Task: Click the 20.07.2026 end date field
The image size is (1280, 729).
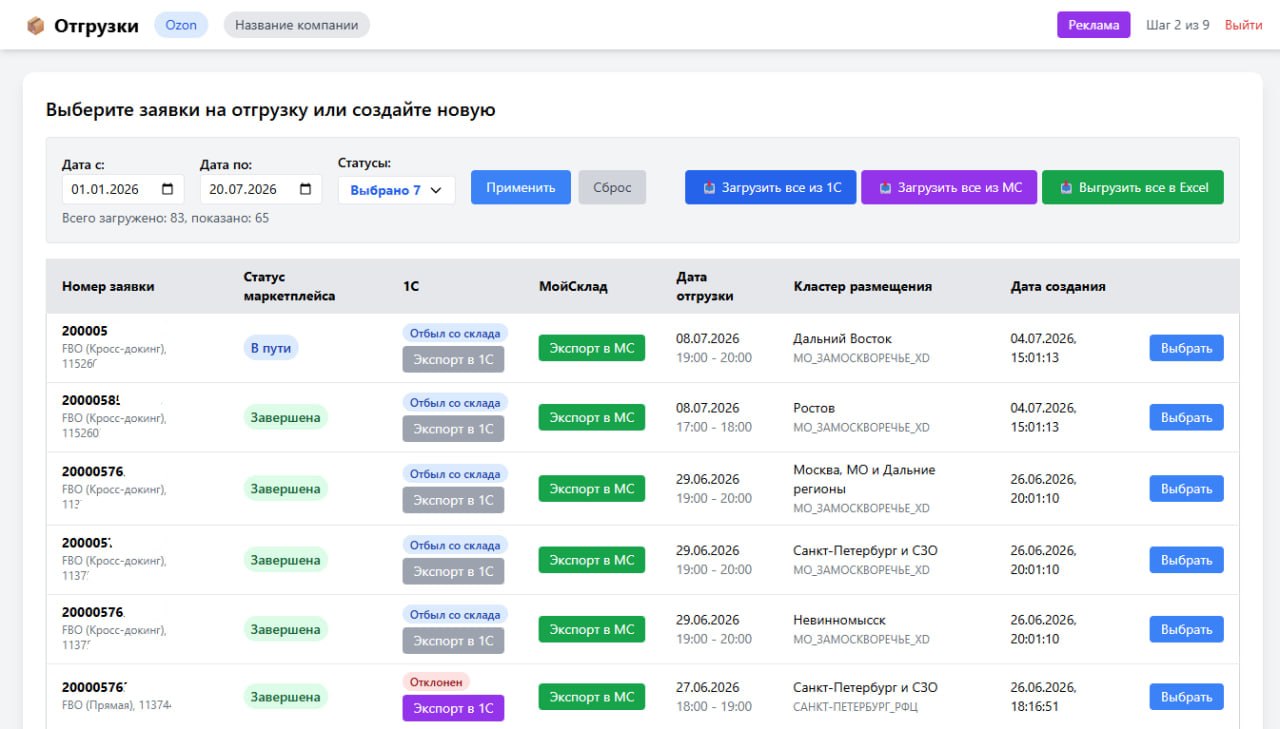Action: coord(261,189)
